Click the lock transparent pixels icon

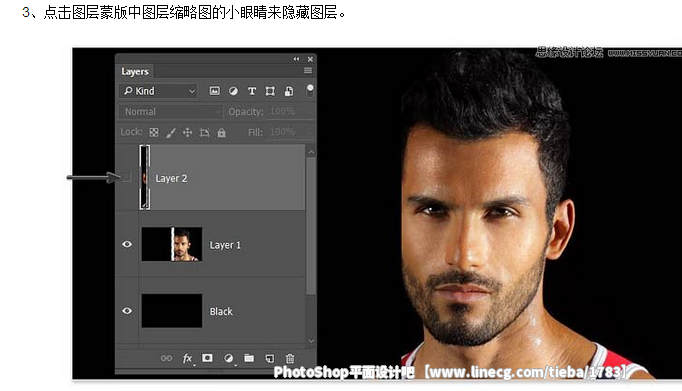[154, 132]
